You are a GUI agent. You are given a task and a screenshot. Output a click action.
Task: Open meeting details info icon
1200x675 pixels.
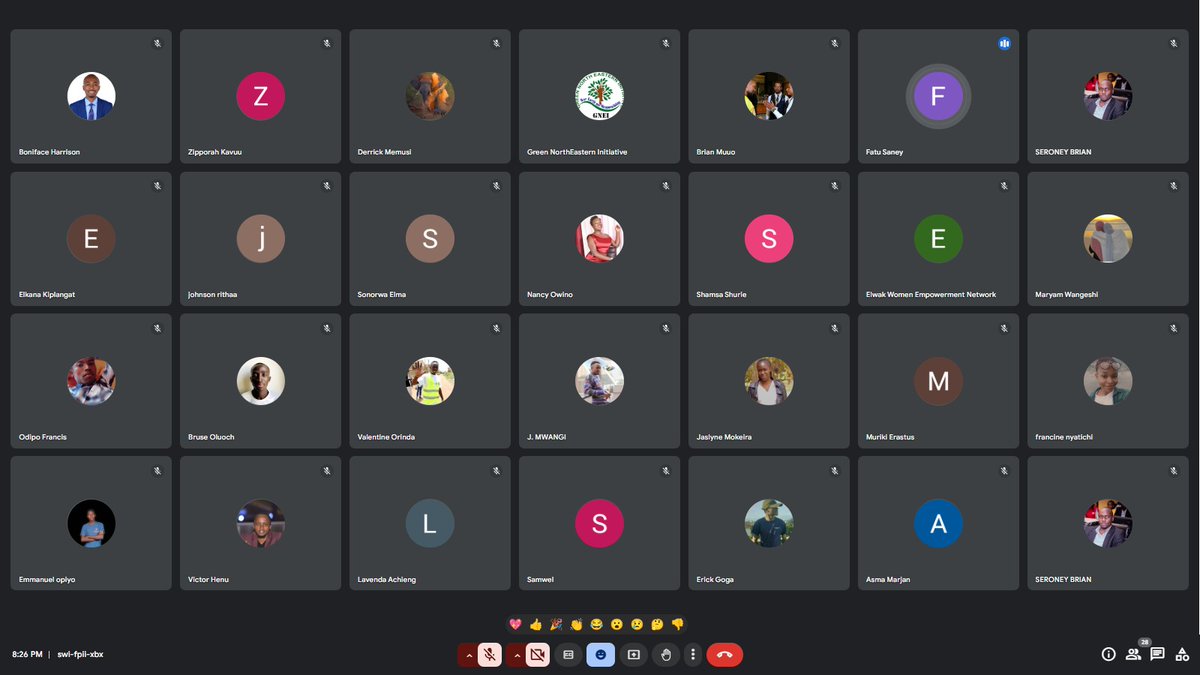pos(1108,654)
